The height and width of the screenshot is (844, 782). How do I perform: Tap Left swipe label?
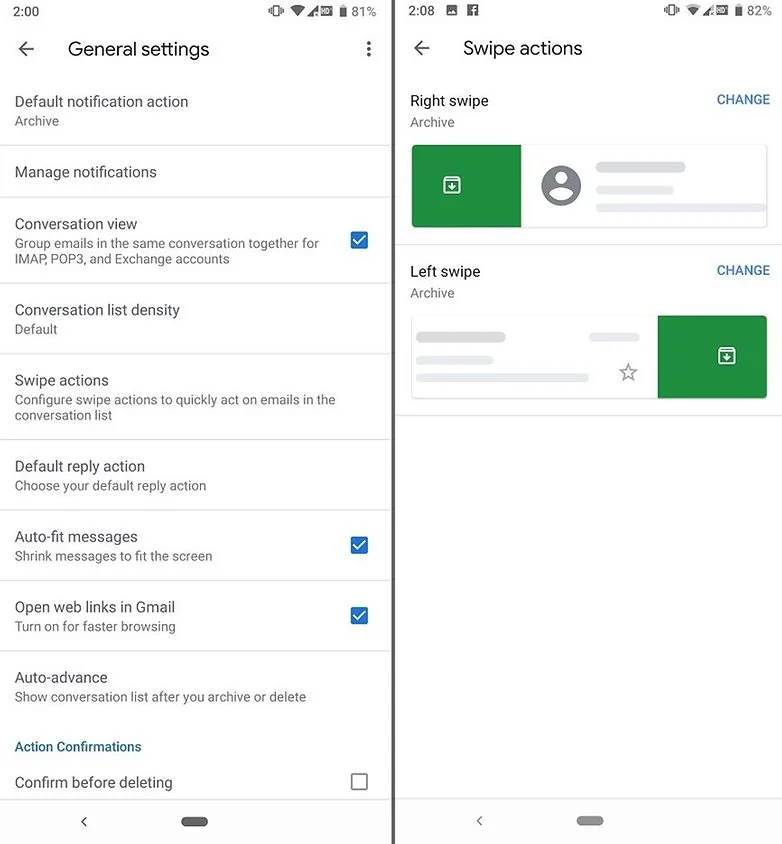tap(445, 271)
